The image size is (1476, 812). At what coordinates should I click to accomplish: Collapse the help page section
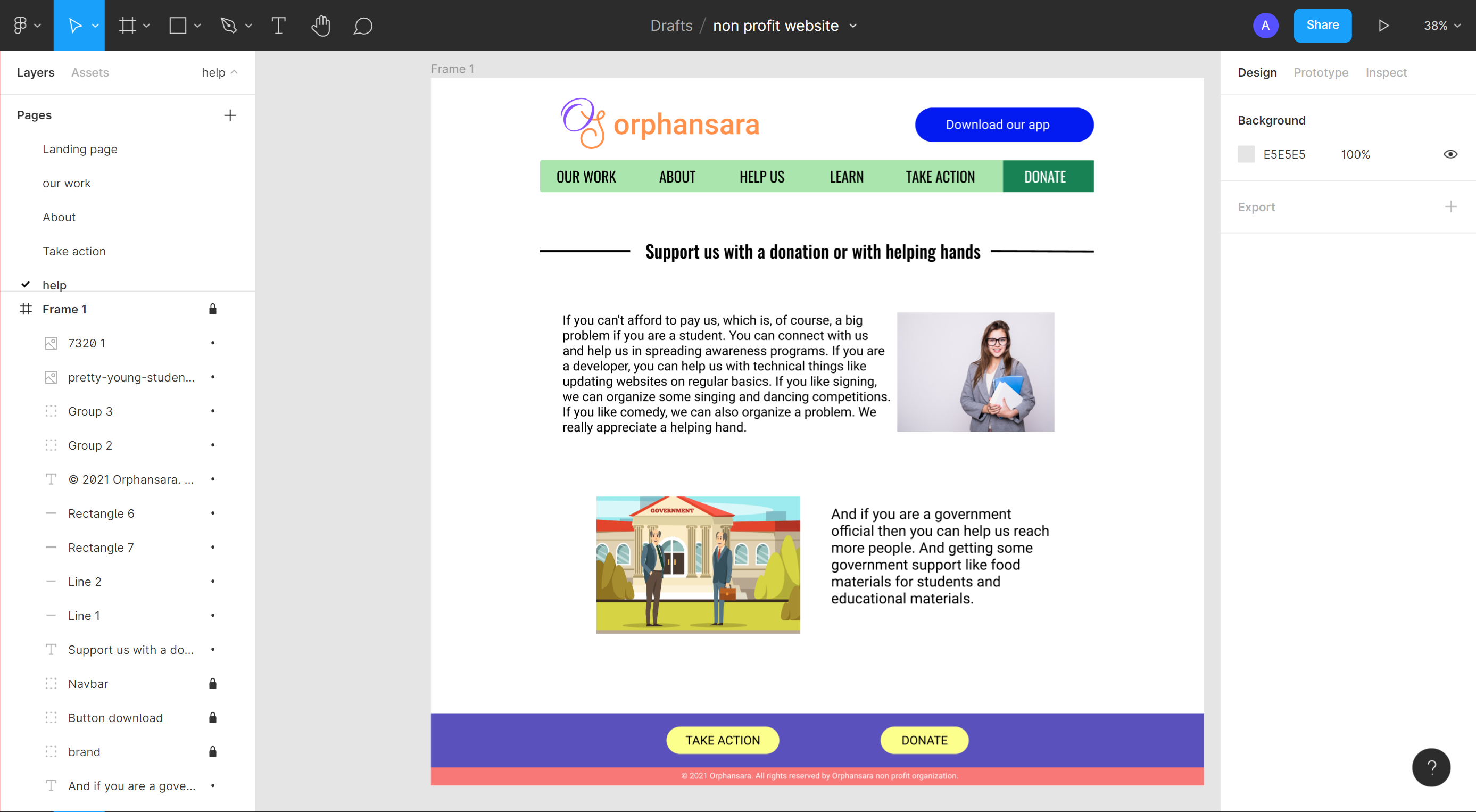point(235,72)
